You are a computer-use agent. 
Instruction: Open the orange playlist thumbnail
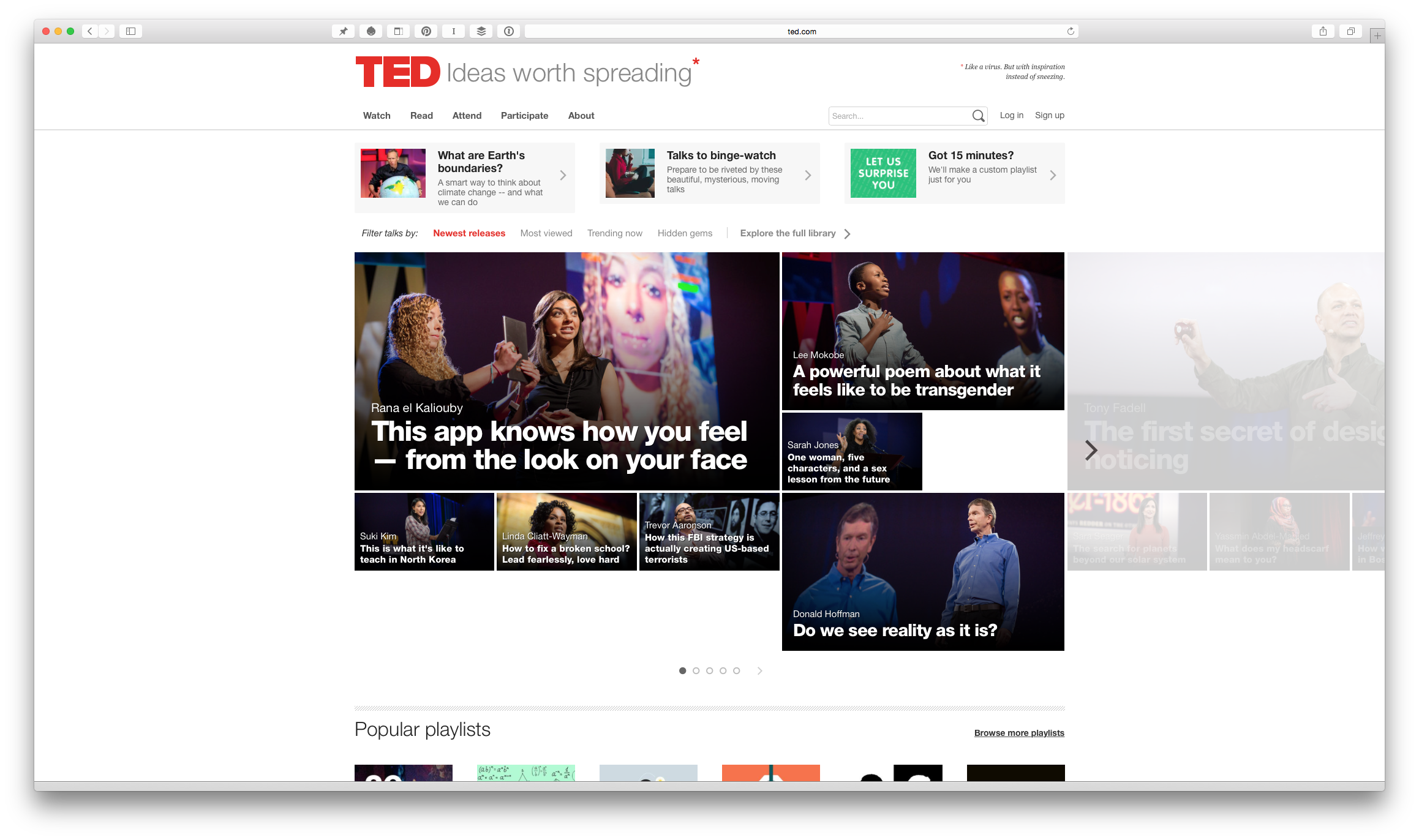(x=770, y=773)
